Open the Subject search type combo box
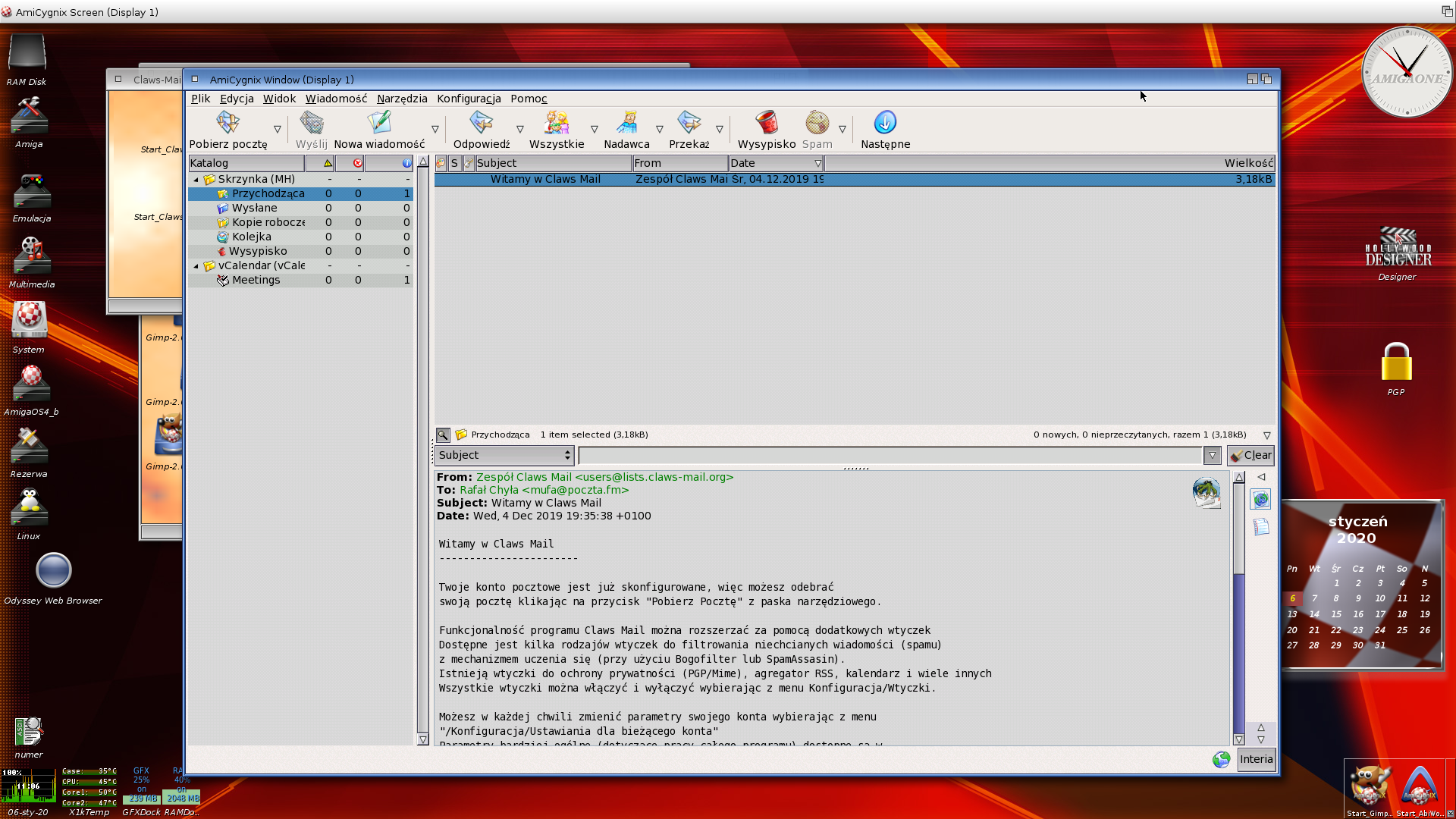Image resolution: width=1456 pixels, height=819 pixels. tap(504, 455)
